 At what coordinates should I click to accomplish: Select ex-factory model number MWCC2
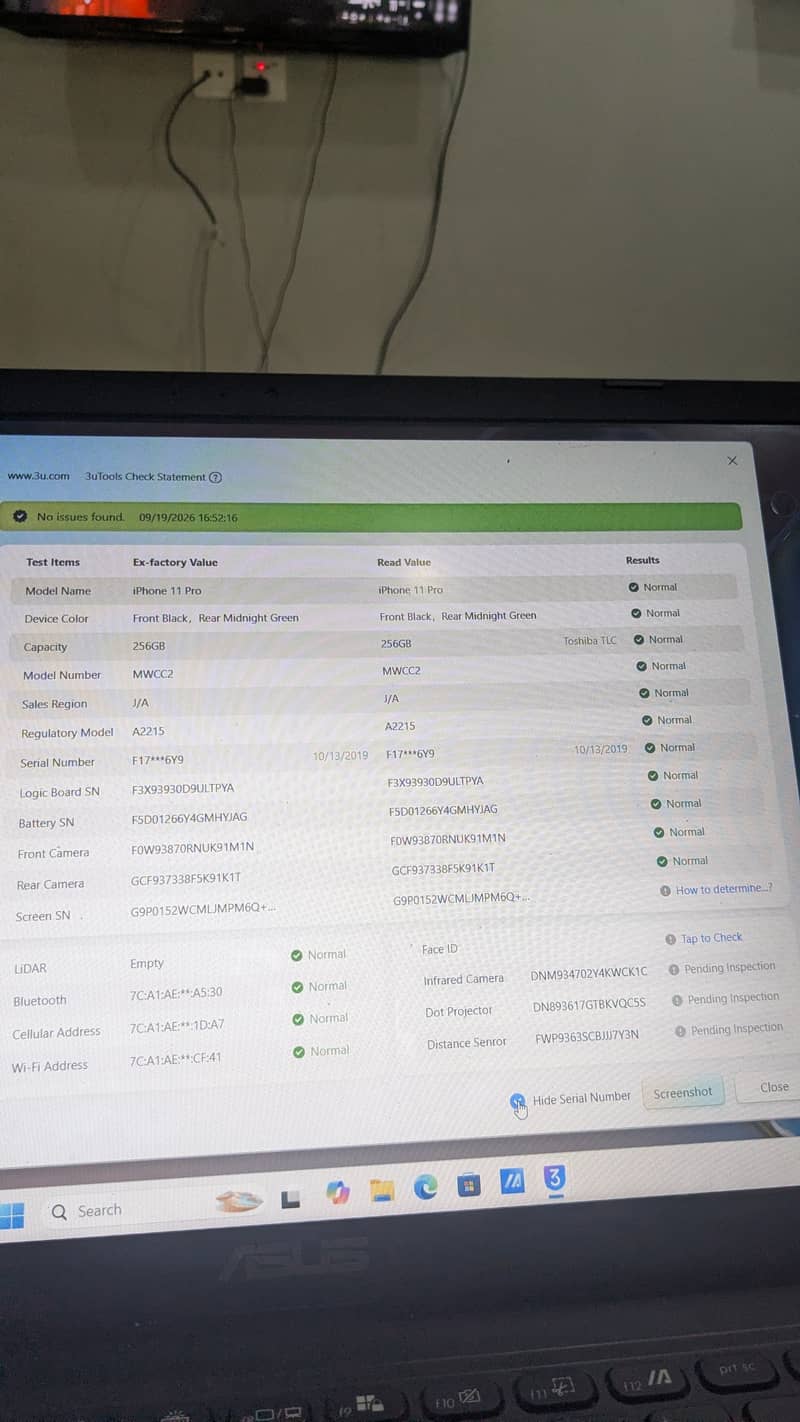tap(153, 674)
